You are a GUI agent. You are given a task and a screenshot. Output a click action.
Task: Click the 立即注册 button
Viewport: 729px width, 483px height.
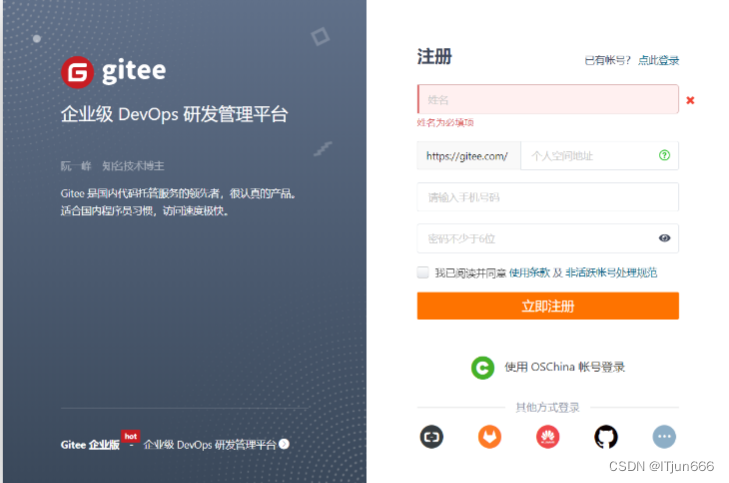point(548,306)
